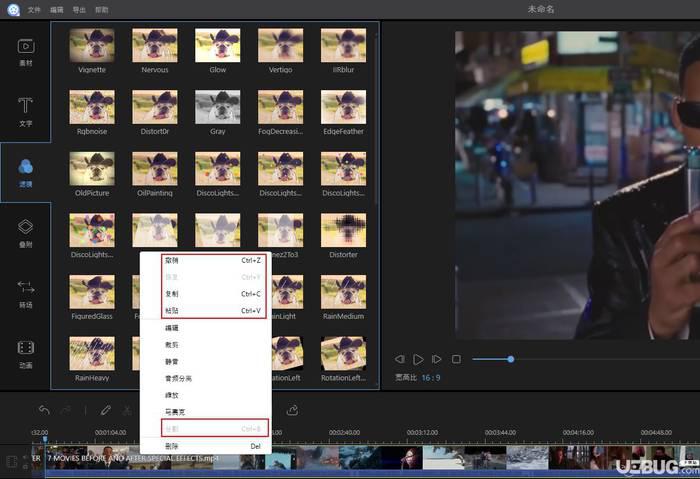Choose 马赛克 mosaic in context menu
Image resolution: width=700 pixels, height=479 pixels.
206,412
